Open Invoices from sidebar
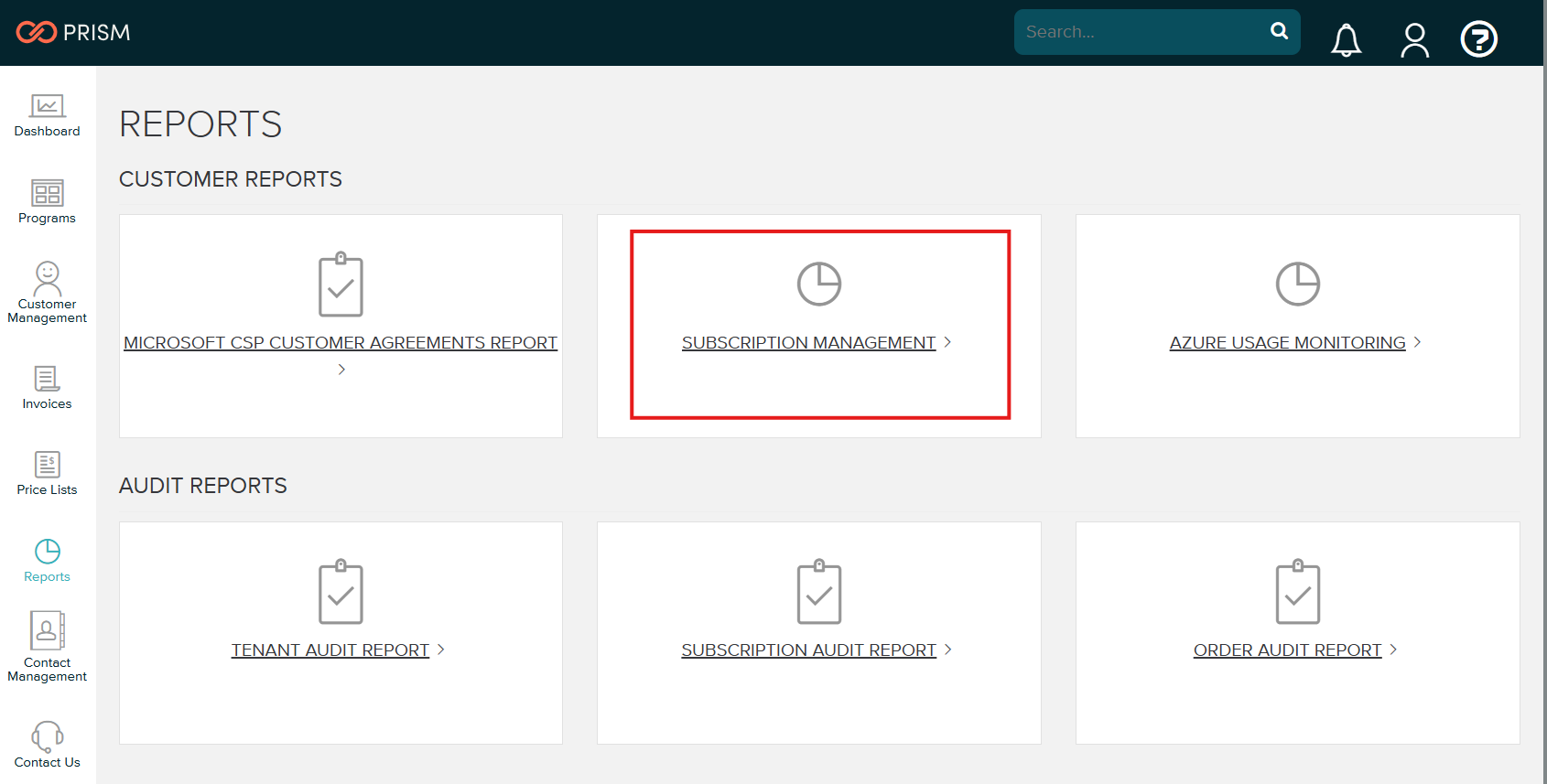 coord(47,388)
